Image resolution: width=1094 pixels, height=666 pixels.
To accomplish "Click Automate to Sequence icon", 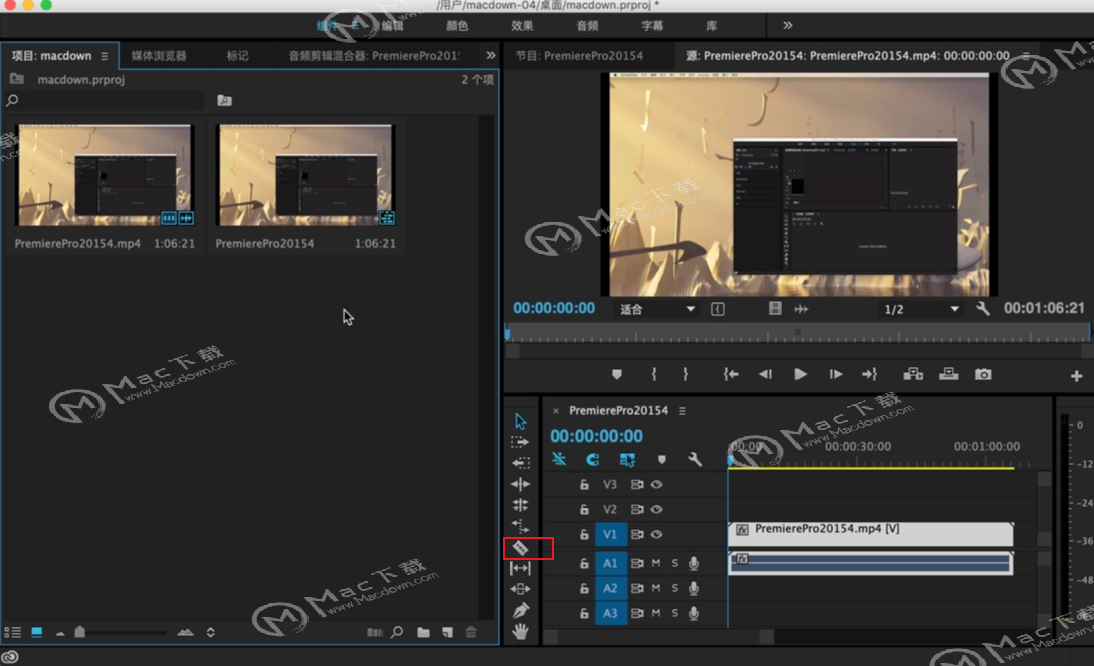I will point(375,633).
